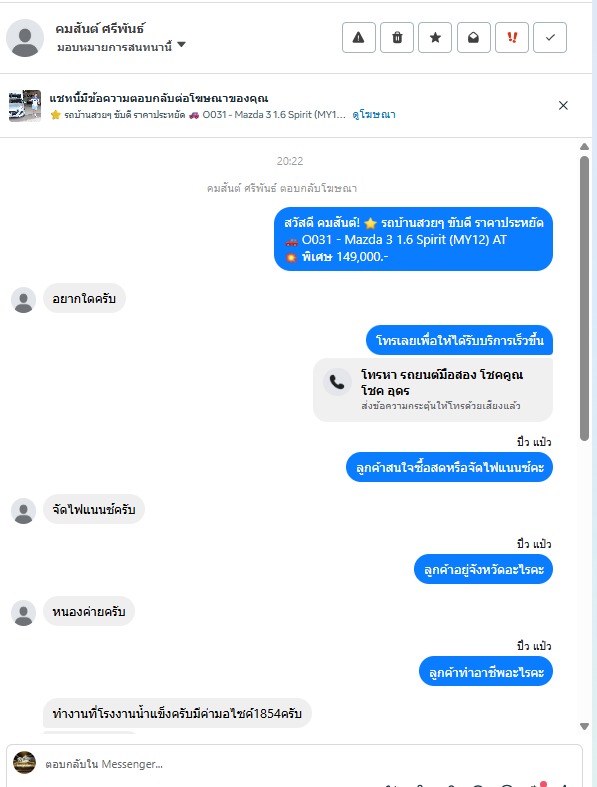Screen dimensions: 597x787
Task: Flag conversation with red exclamation icon
Action: [x=512, y=38]
